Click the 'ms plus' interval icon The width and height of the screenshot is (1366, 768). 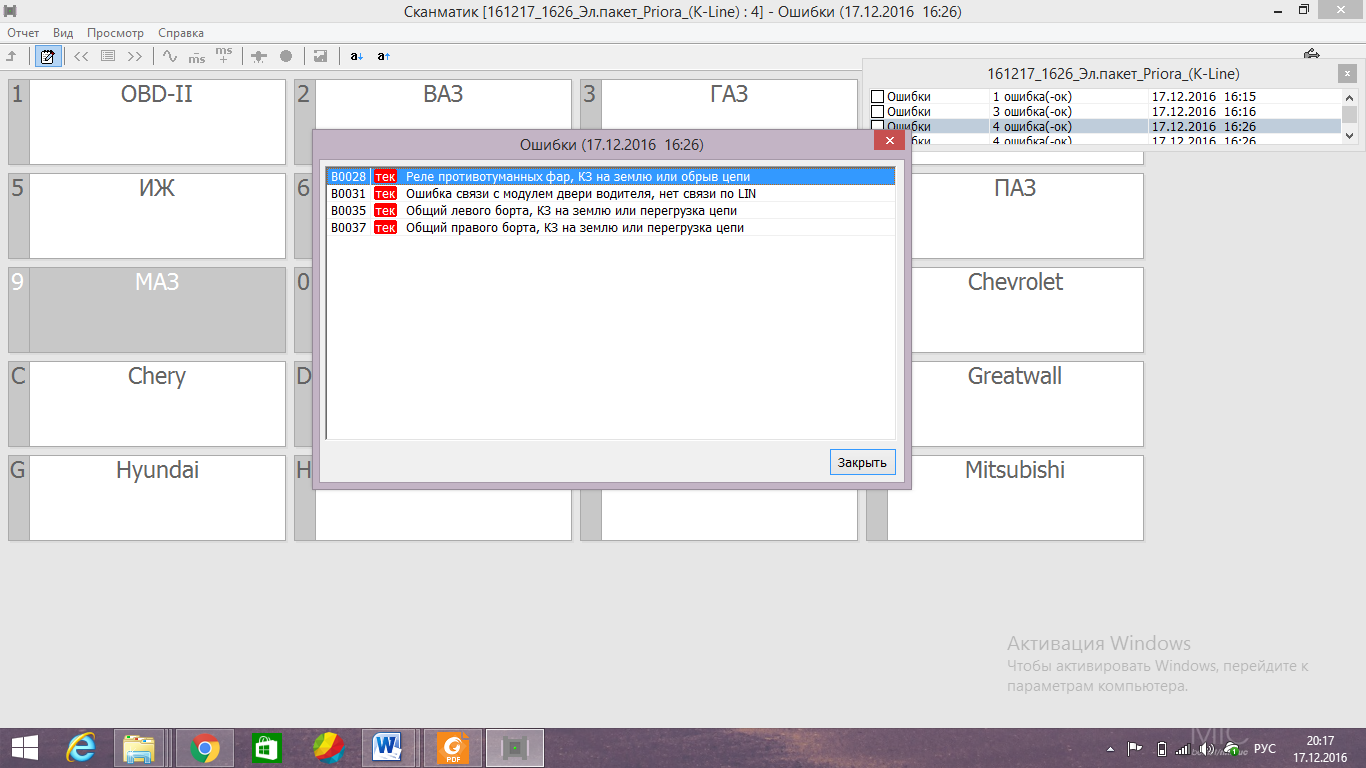pyautogui.click(x=223, y=56)
